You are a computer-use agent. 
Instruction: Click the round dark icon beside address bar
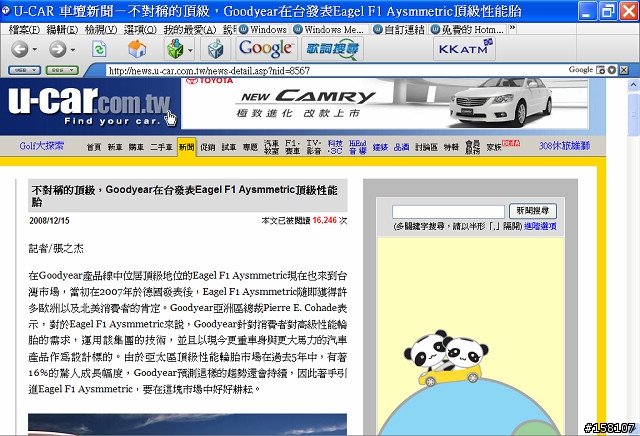611,70
